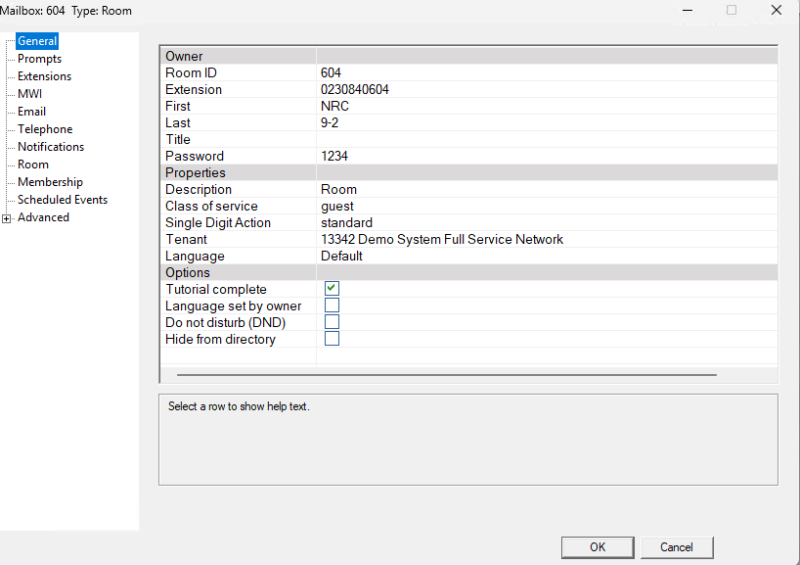Select the Single Digit Action label

click(218, 223)
